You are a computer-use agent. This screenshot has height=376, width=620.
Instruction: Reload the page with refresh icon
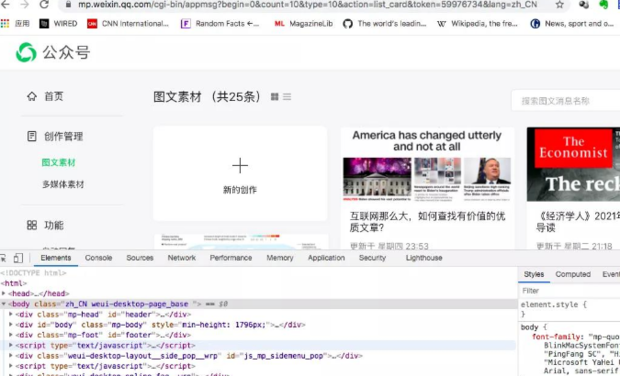click(x=44, y=4)
